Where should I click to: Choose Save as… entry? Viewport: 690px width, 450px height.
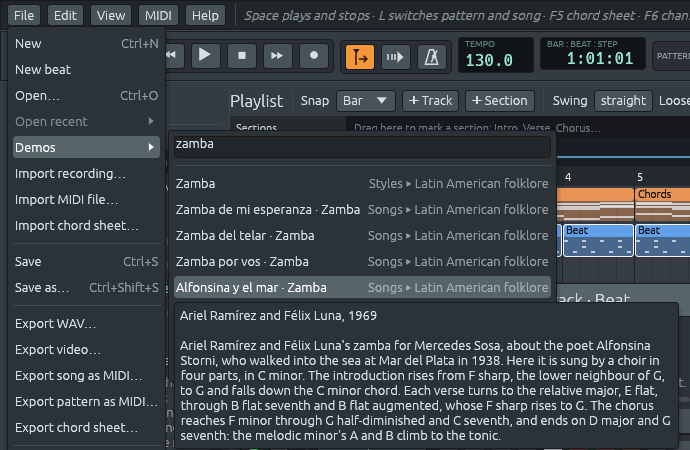click(x=86, y=287)
